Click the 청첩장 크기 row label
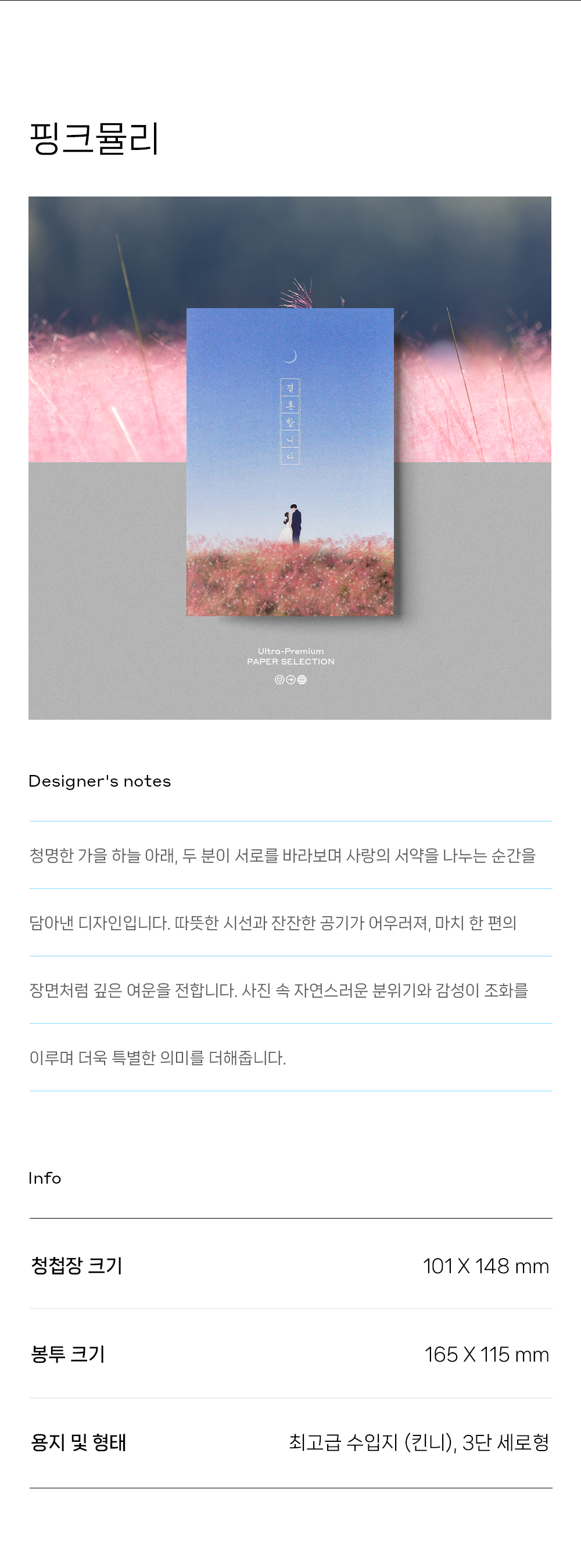581x1568 pixels. 77,1266
